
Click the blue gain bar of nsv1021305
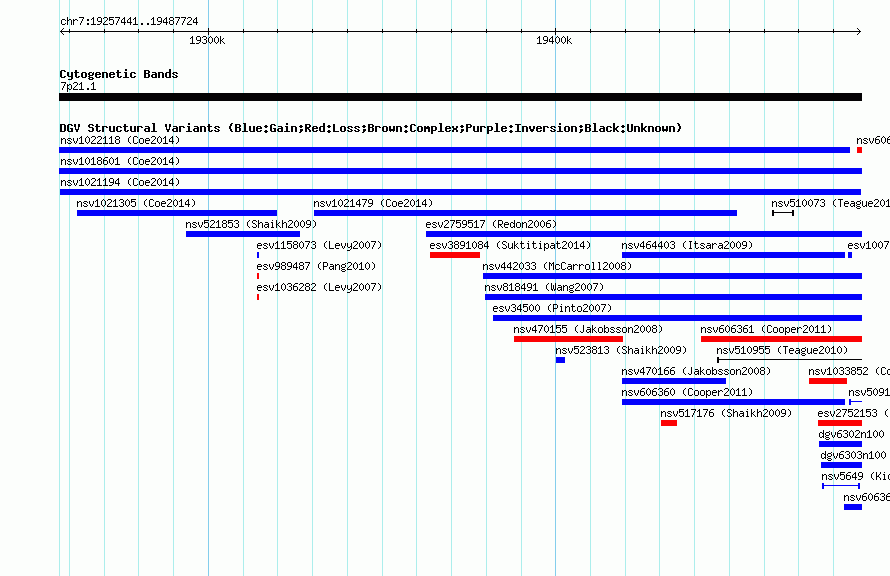pos(177,213)
